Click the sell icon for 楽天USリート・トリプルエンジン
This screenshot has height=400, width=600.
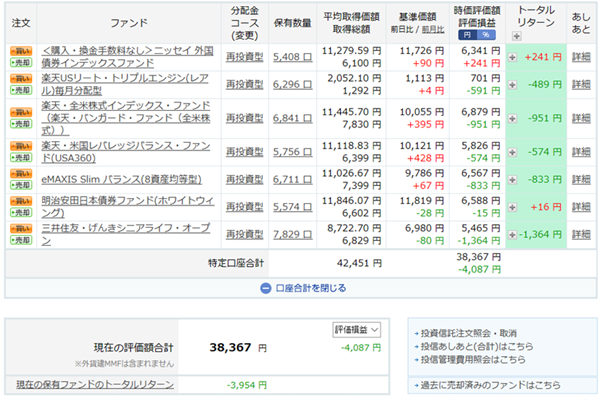pos(19,89)
